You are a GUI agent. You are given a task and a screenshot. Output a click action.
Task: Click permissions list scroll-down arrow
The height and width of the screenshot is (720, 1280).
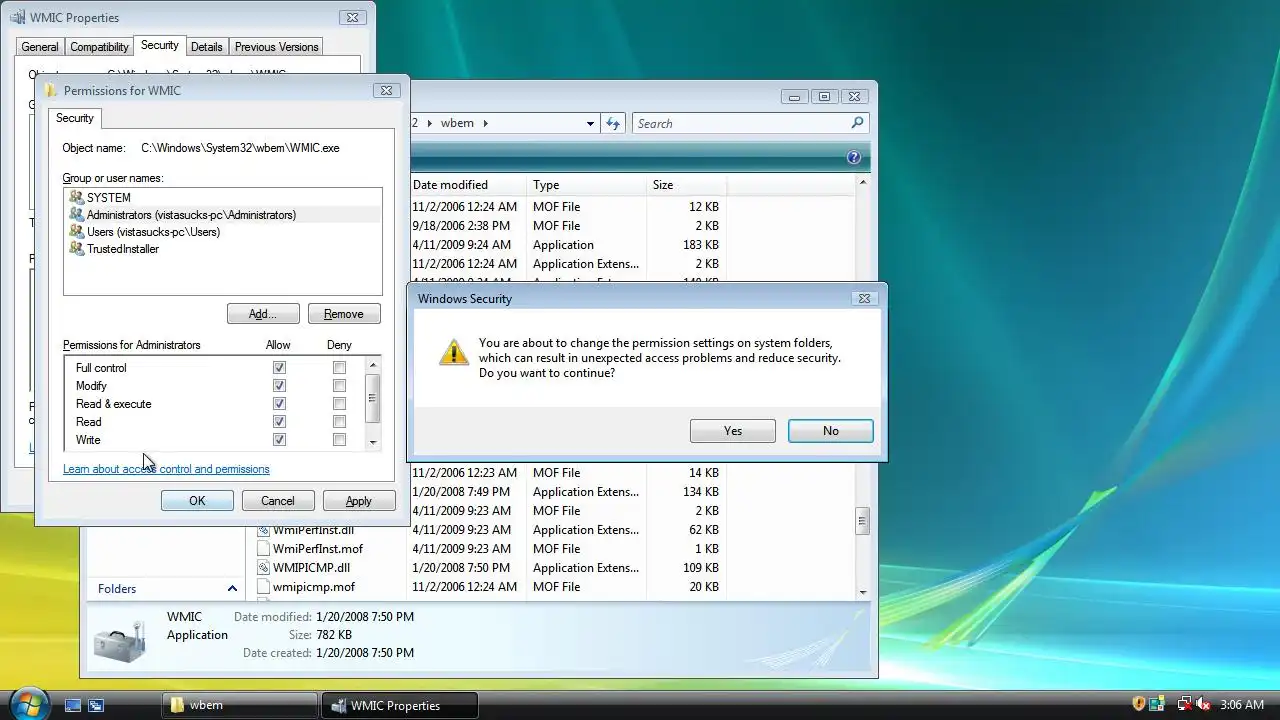point(373,442)
